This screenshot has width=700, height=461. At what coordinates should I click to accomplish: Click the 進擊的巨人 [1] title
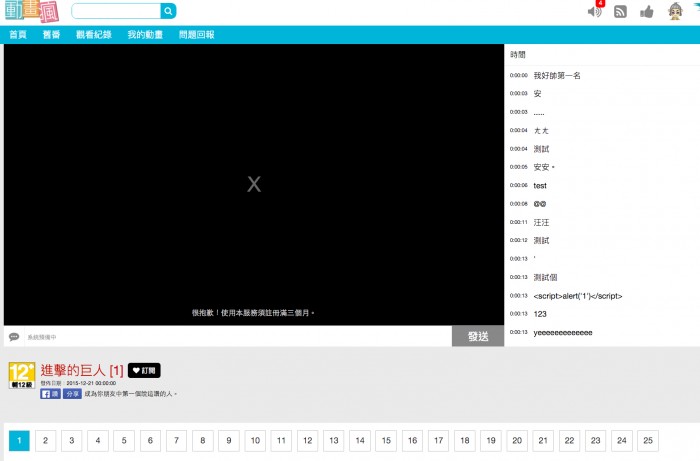click(x=82, y=370)
